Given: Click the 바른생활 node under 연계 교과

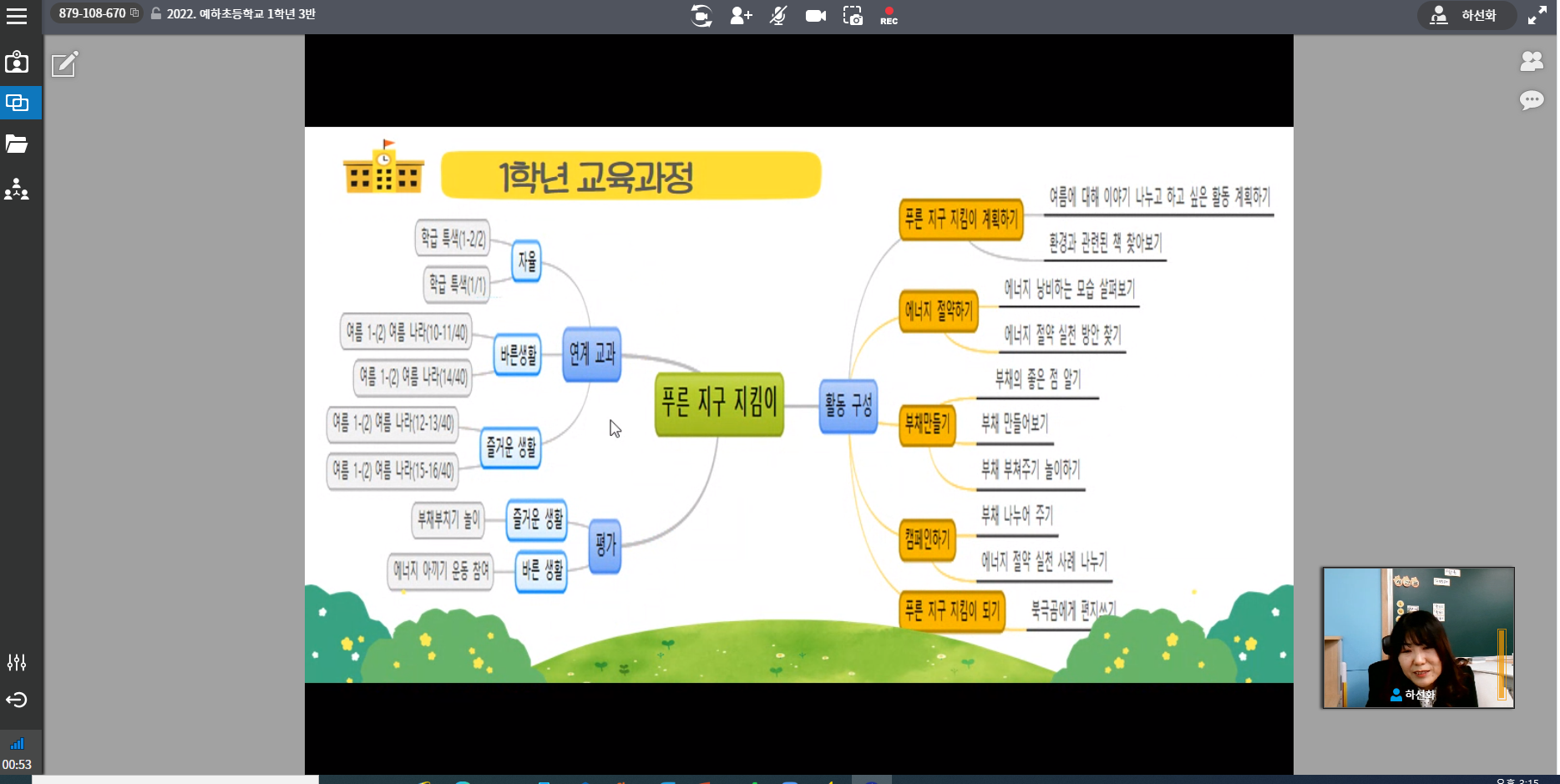Looking at the screenshot, I should click(518, 355).
